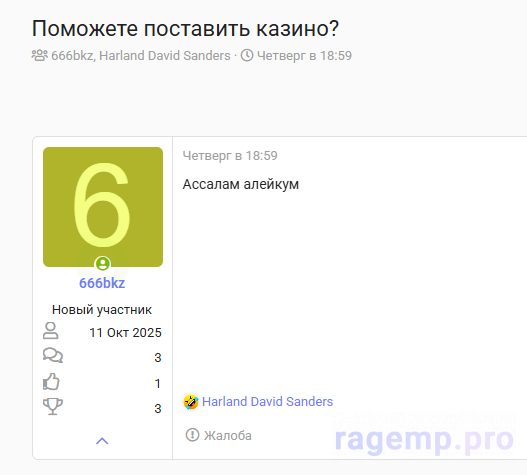This screenshot has height=475, width=527.
Task: Click the join date 11 Окт 2025
Action: click(x=125, y=332)
